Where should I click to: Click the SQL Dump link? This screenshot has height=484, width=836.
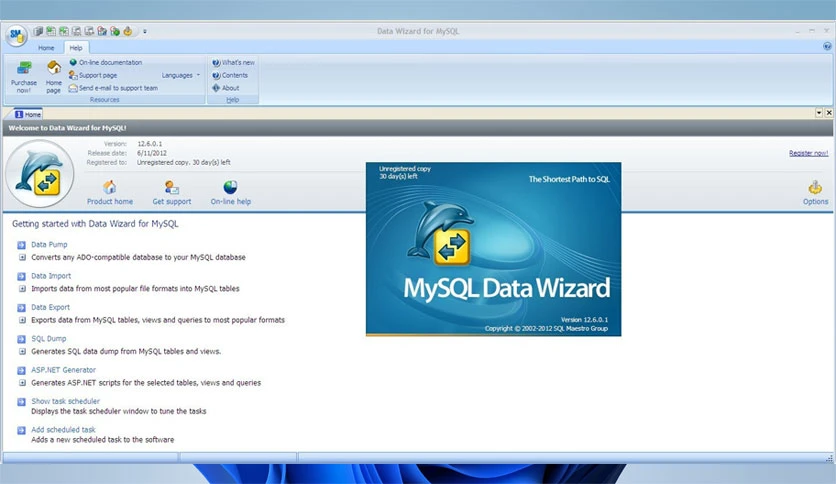point(49,339)
